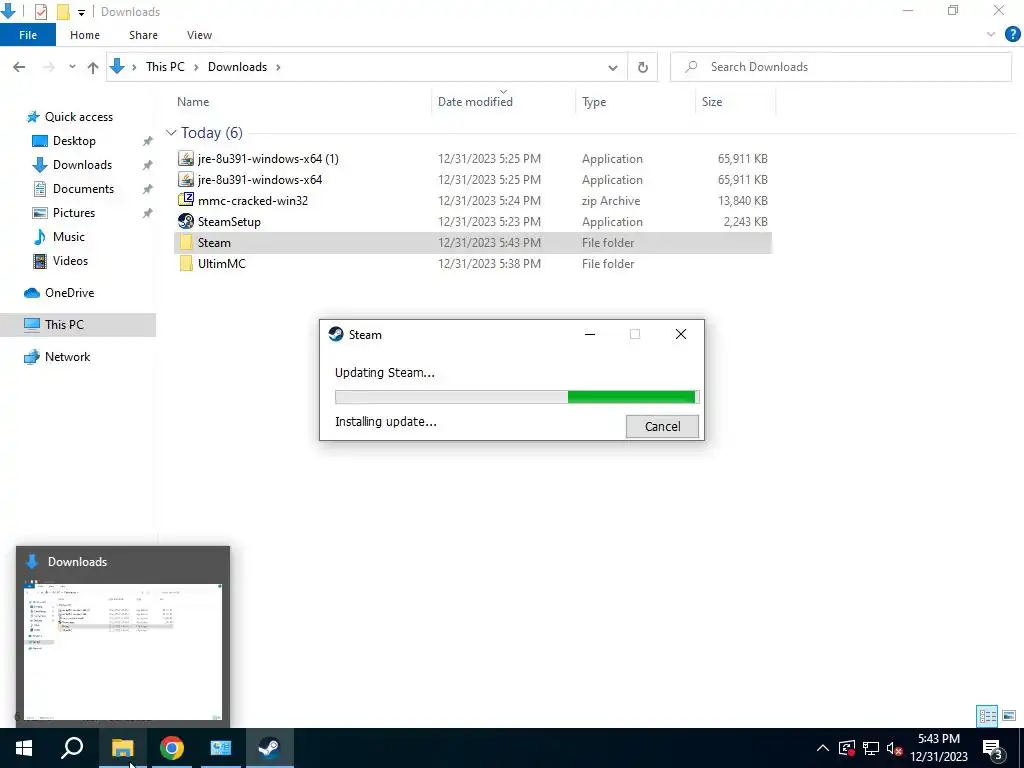Unpin Desktop using its pin icon

coord(148,141)
